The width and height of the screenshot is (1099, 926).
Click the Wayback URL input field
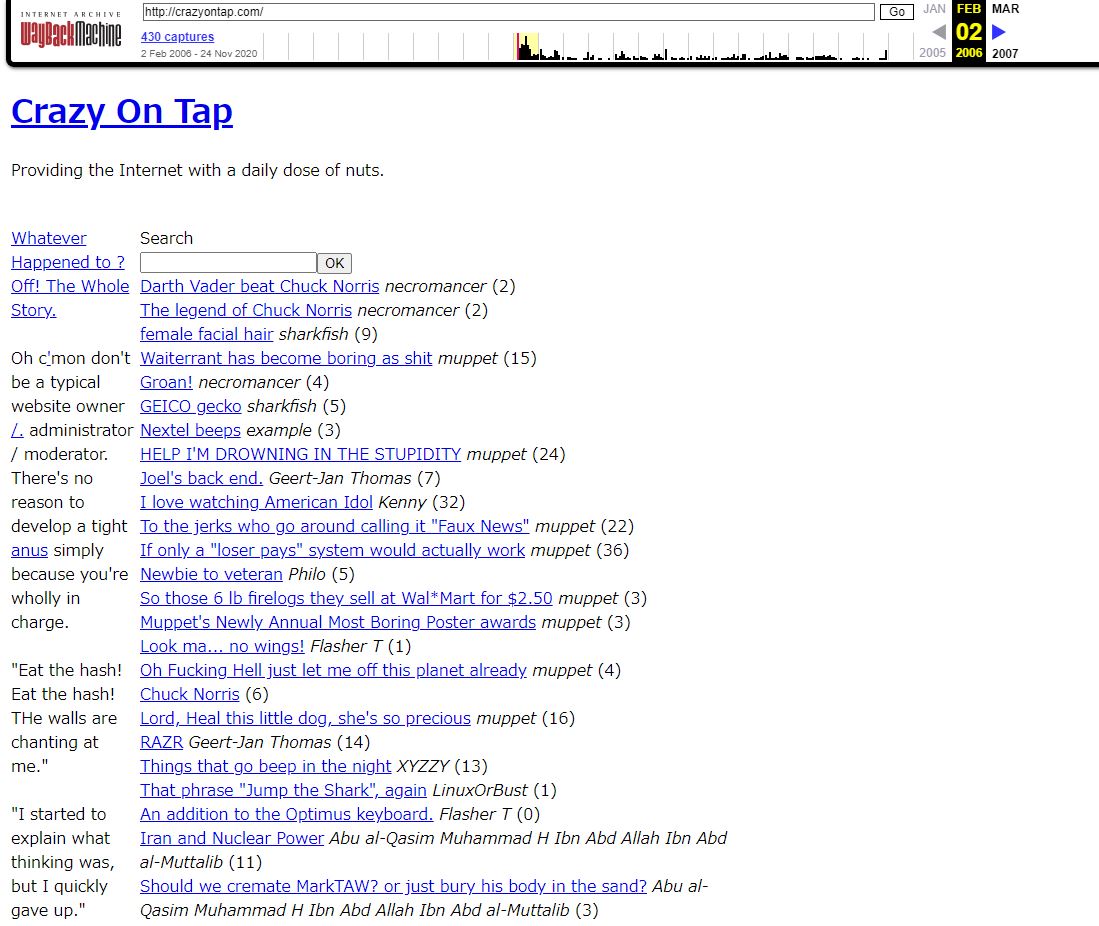point(508,12)
